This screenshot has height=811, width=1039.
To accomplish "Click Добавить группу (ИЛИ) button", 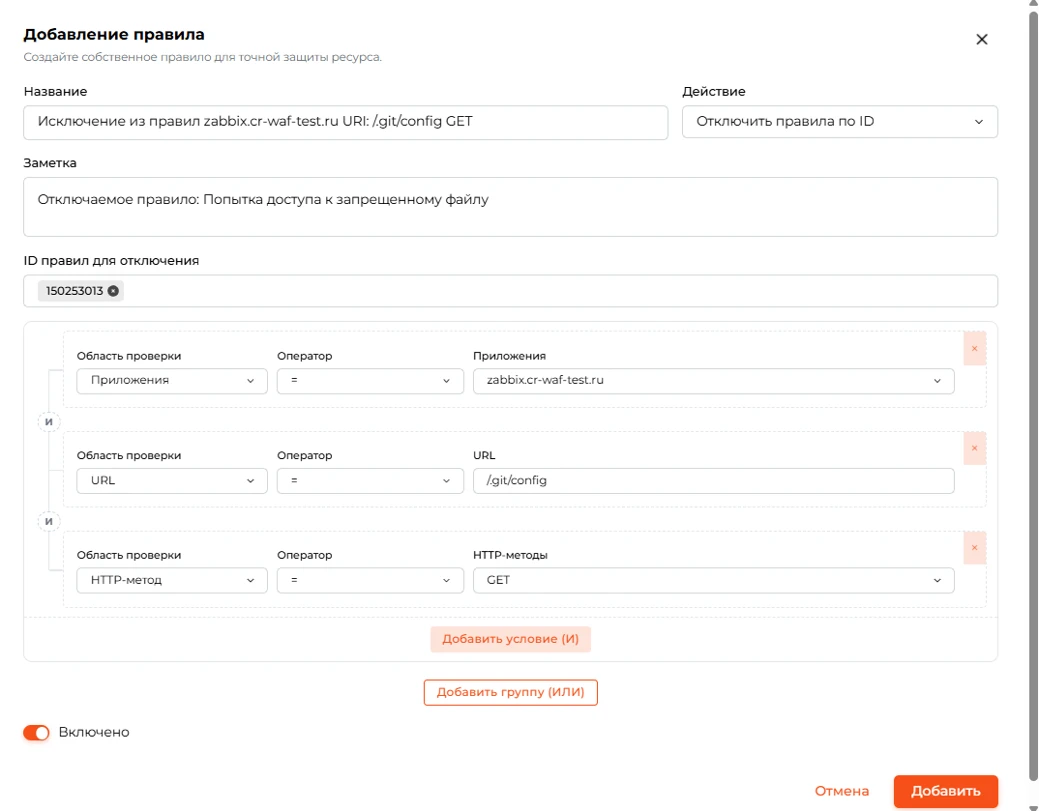I will pos(510,692).
